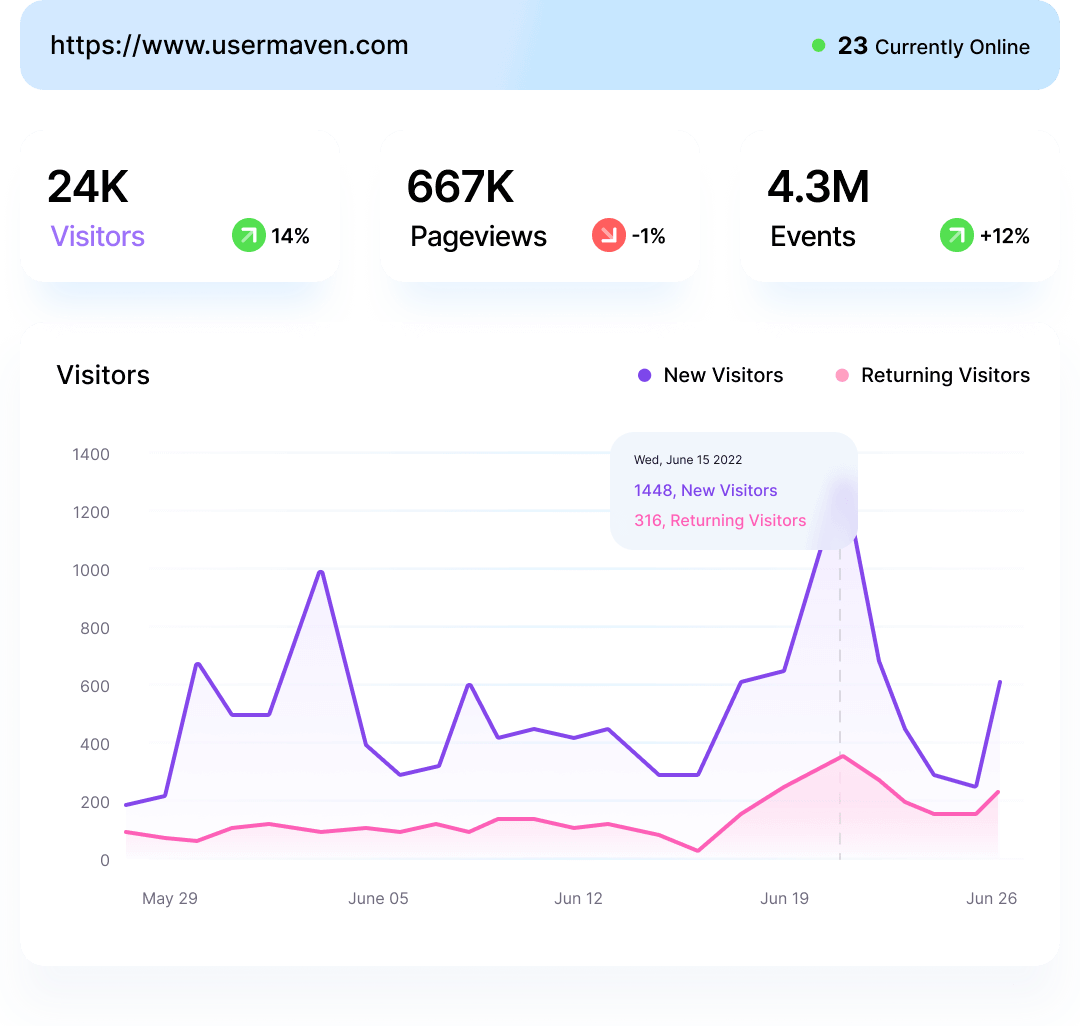Click the May 29 x-axis date label
The height and width of the screenshot is (1026, 1080).
tap(170, 898)
